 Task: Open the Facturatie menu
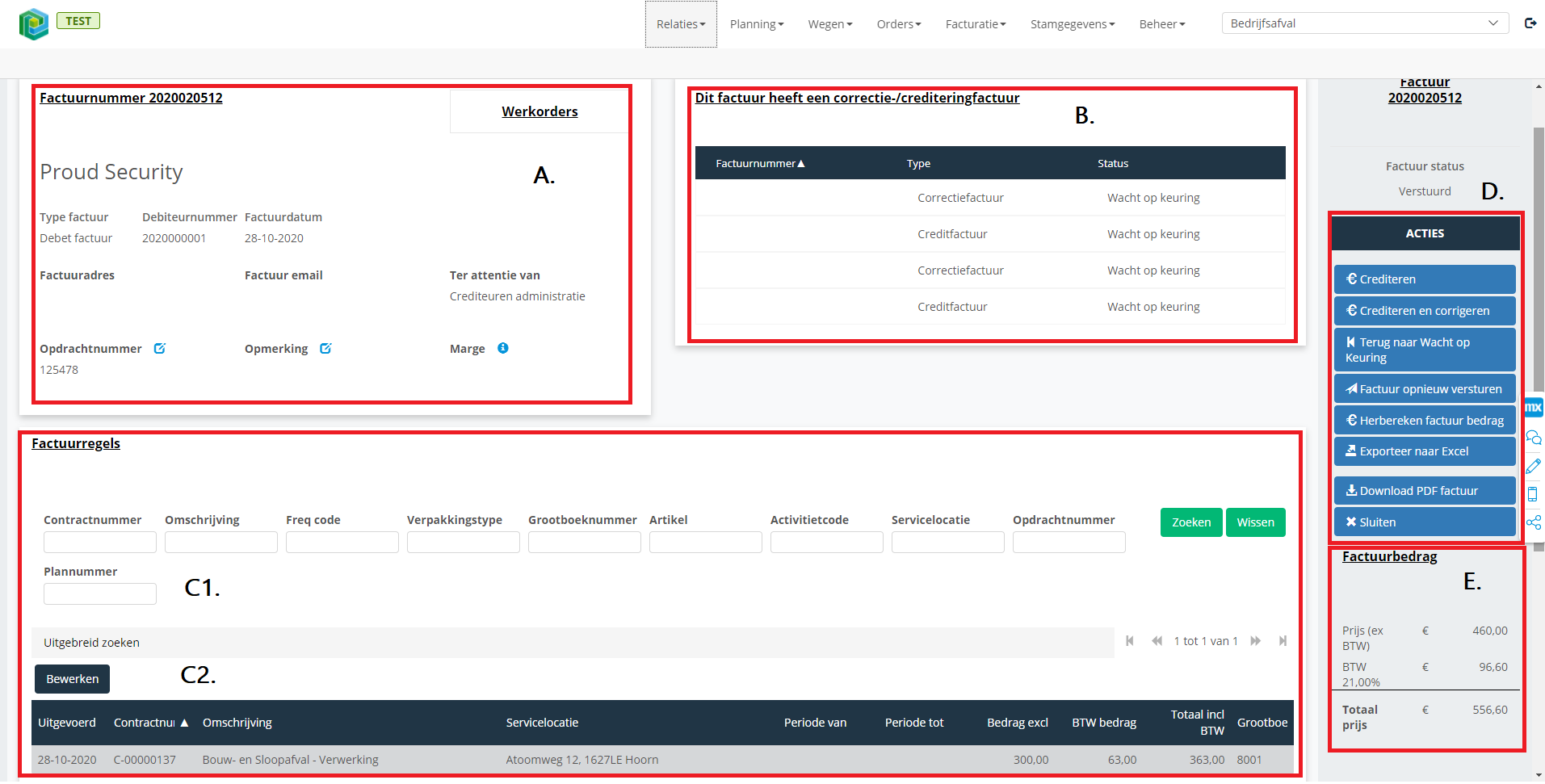point(976,24)
